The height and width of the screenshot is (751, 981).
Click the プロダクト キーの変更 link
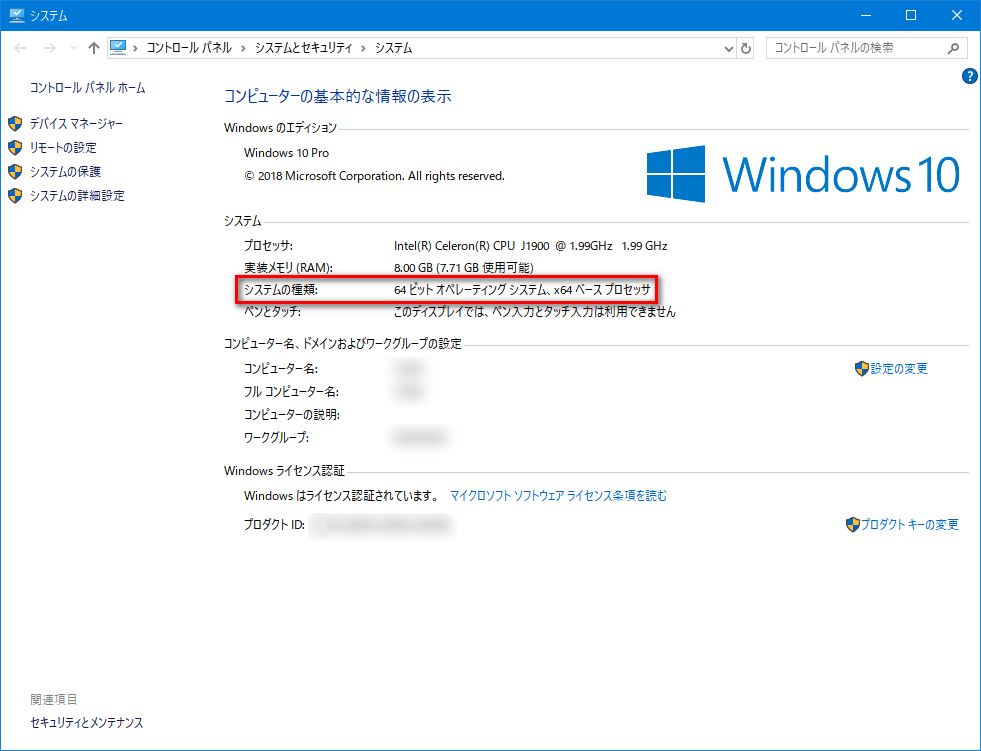(909, 525)
